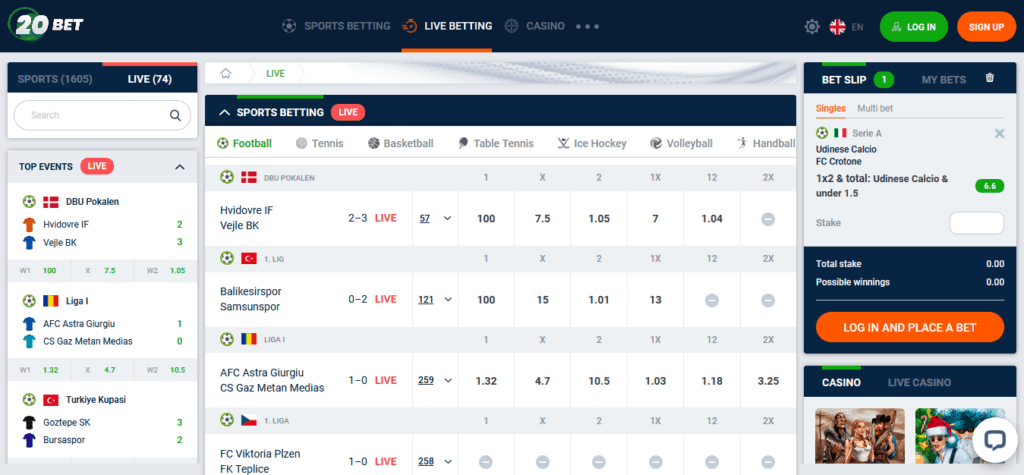
Task: Select odds 13 for Balikesirspor 1X
Action: [655, 300]
